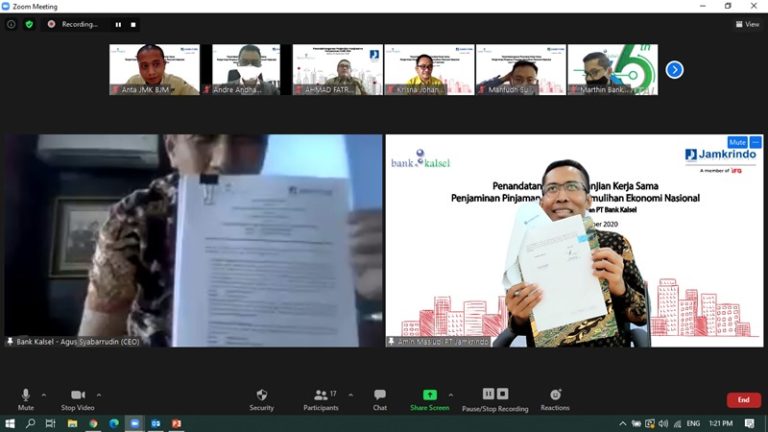Viewport: 768px width, 432px height.
Task: Stop recording from bottom toolbar
Action: tap(503, 394)
